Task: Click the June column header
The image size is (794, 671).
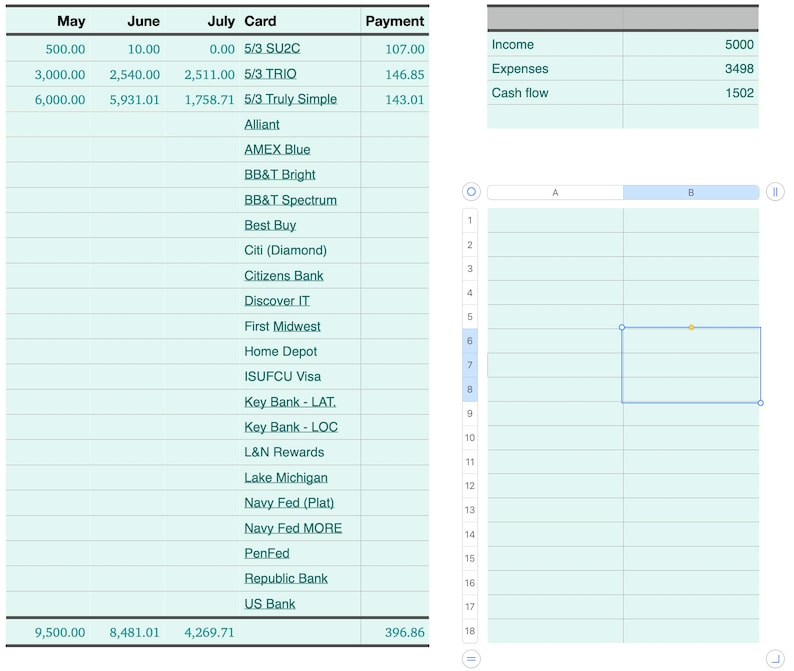Action: [x=143, y=21]
